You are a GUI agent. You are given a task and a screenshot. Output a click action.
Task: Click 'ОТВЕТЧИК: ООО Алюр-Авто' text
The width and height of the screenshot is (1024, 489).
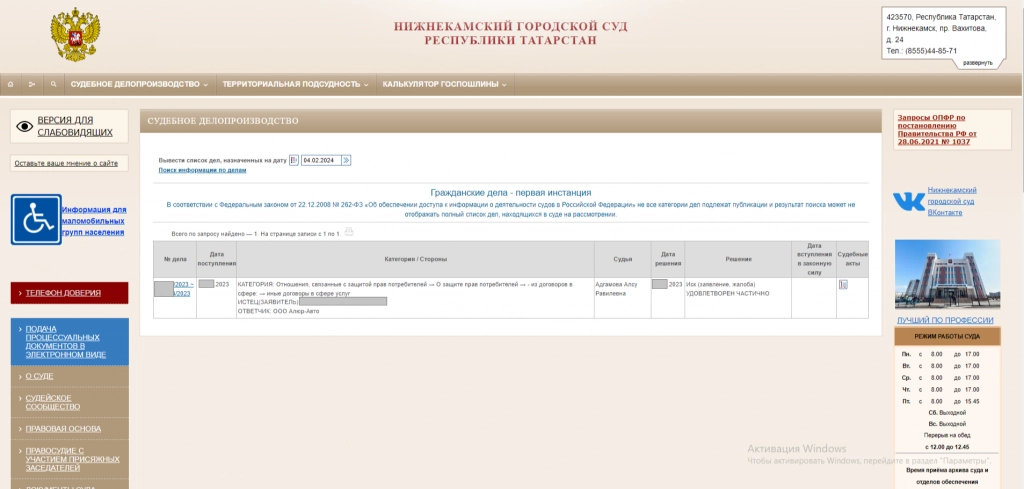[x=278, y=311]
